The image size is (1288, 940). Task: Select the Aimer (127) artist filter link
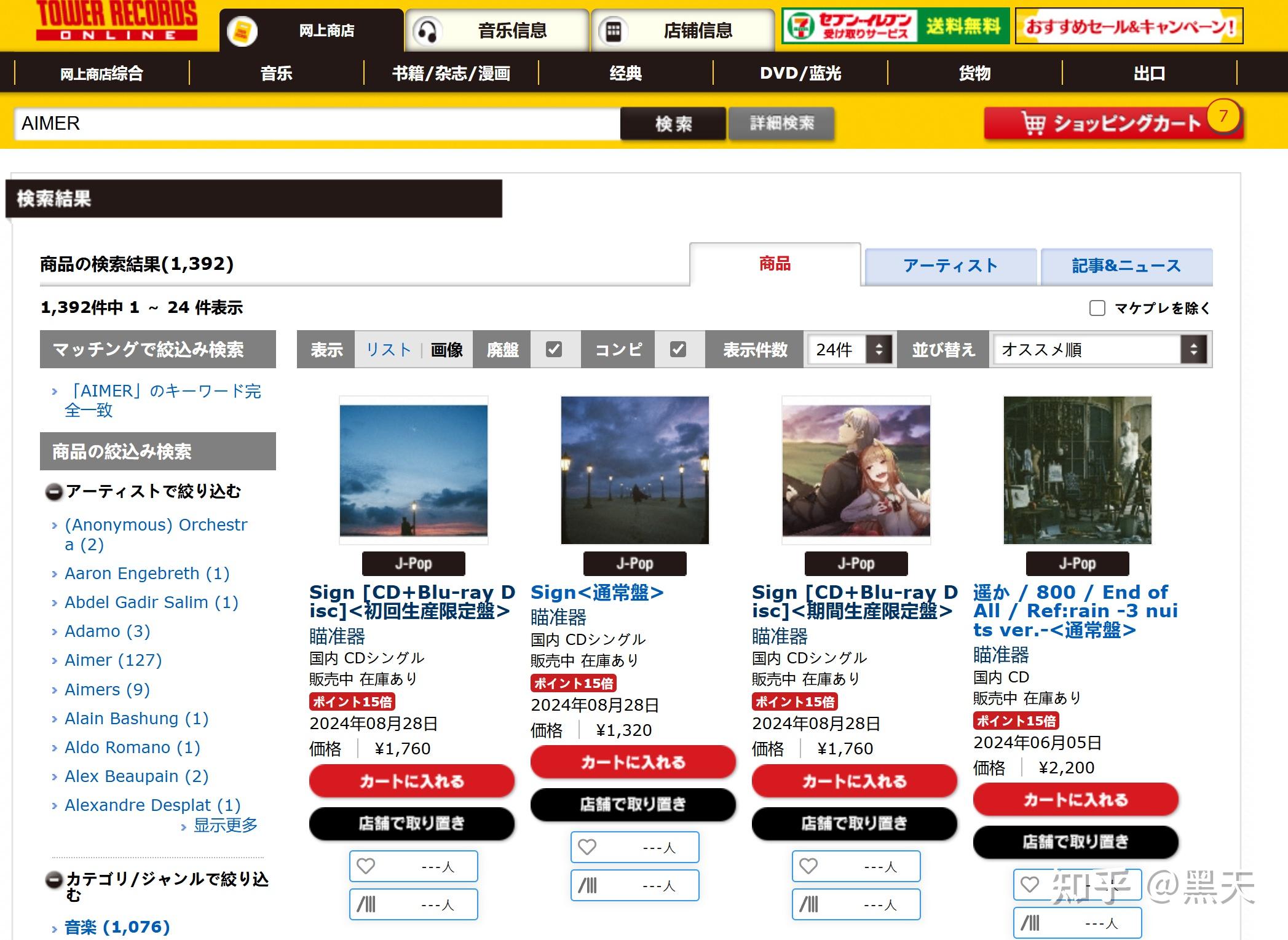tap(113, 660)
